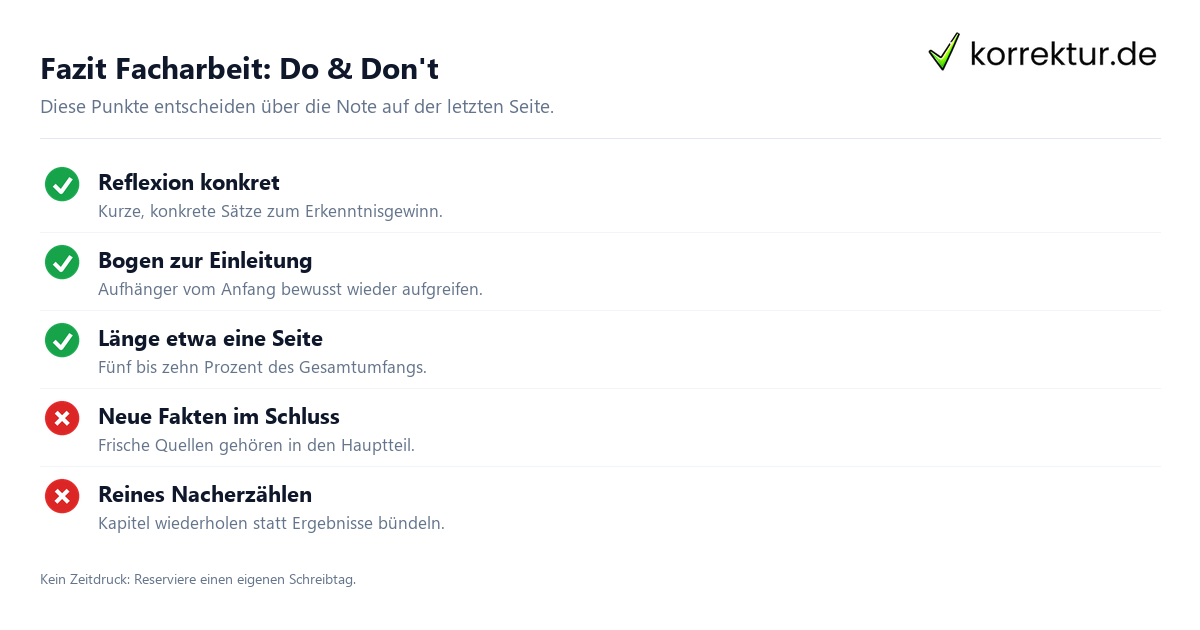The height and width of the screenshot is (630, 1200).
Task: Open the korrektur.de brand name link
Action: (x=1063, y=53)
